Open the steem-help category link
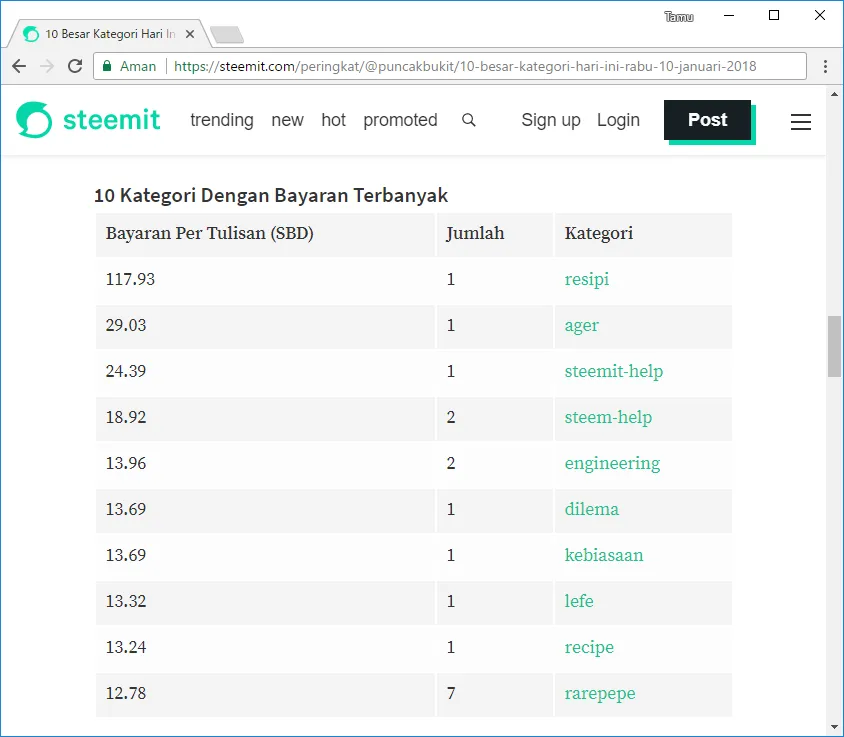 (608, 417)
